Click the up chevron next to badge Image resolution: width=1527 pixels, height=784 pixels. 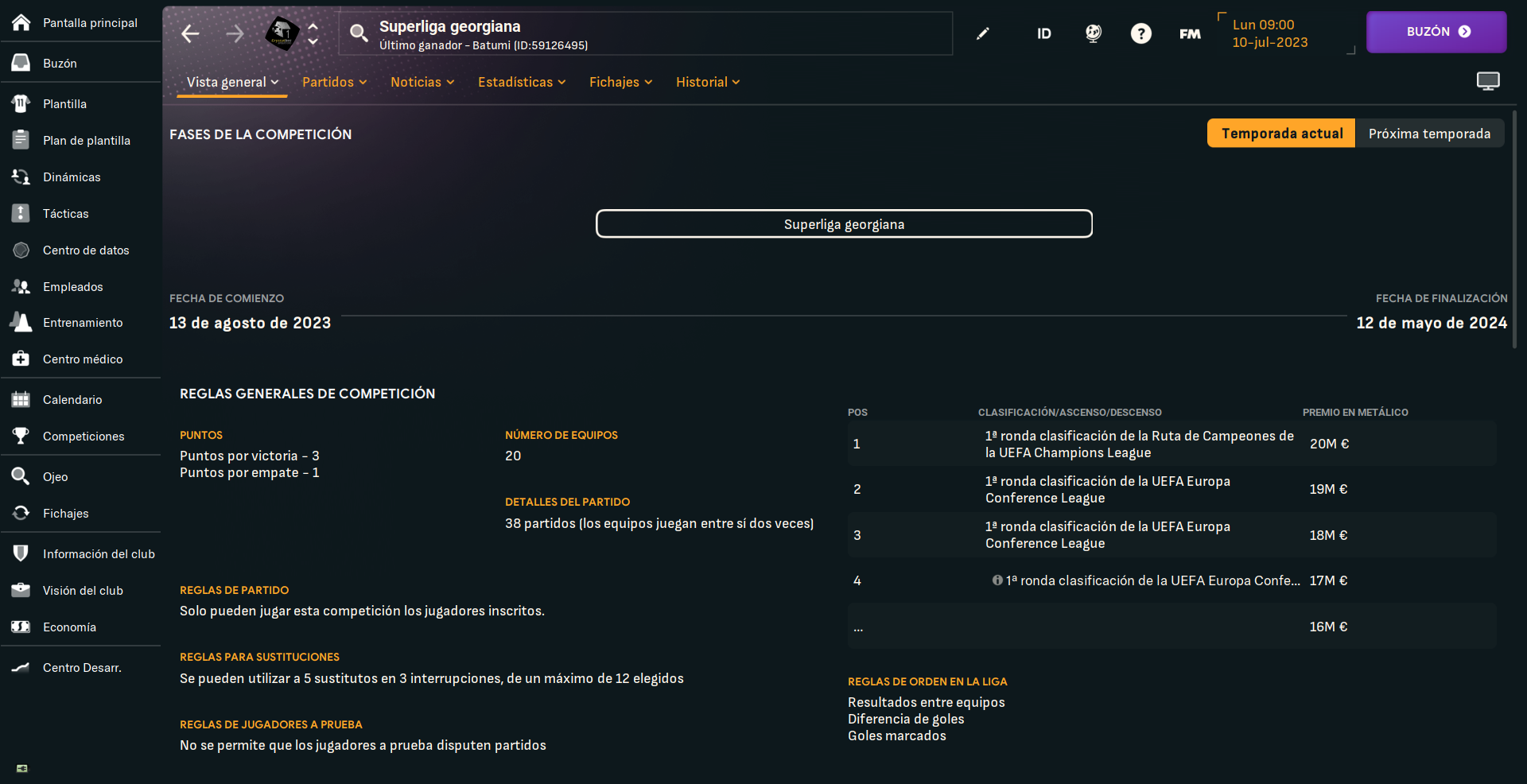(x=313, y=26)
